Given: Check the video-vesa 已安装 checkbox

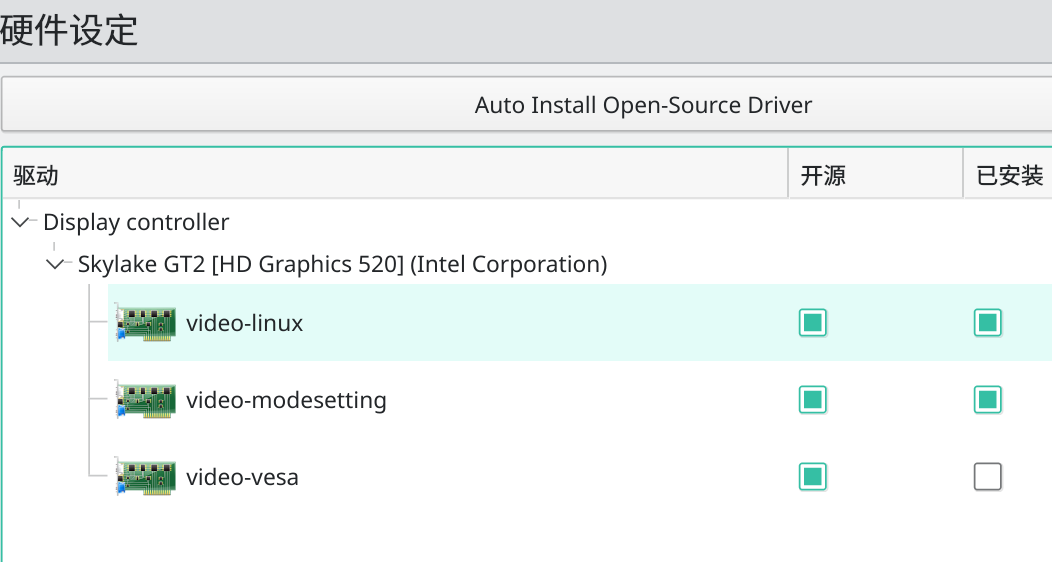Looking at the screenshot, I should [988, 477].
